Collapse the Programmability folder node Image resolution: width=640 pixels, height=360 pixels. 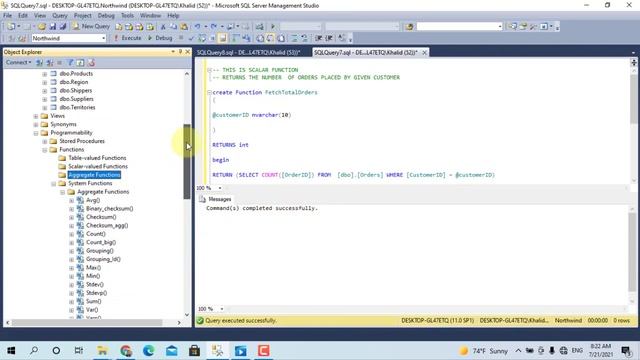pos(36,133)
